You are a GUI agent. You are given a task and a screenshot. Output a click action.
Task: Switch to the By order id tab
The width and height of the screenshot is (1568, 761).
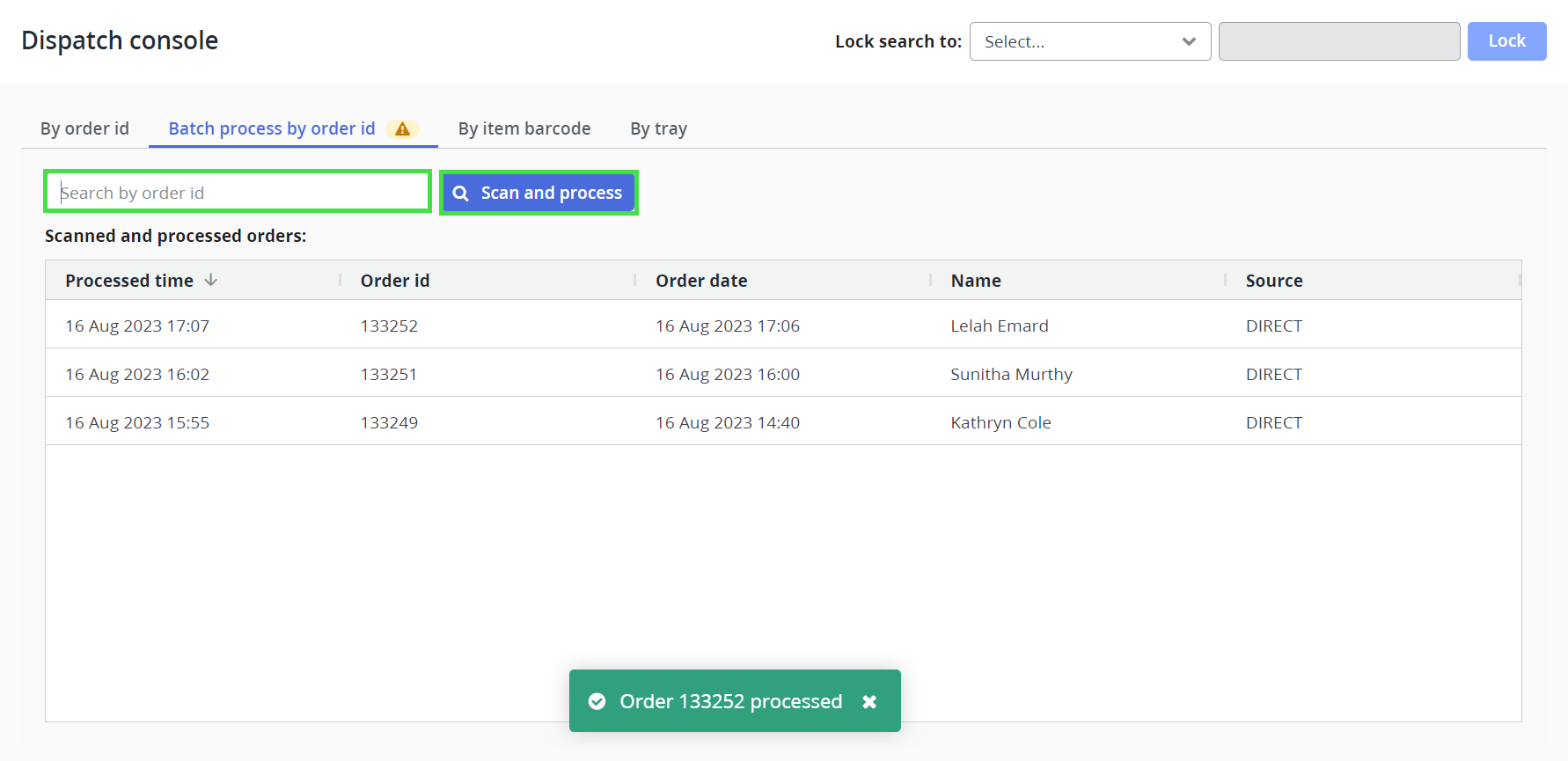[x=84, y=128]
